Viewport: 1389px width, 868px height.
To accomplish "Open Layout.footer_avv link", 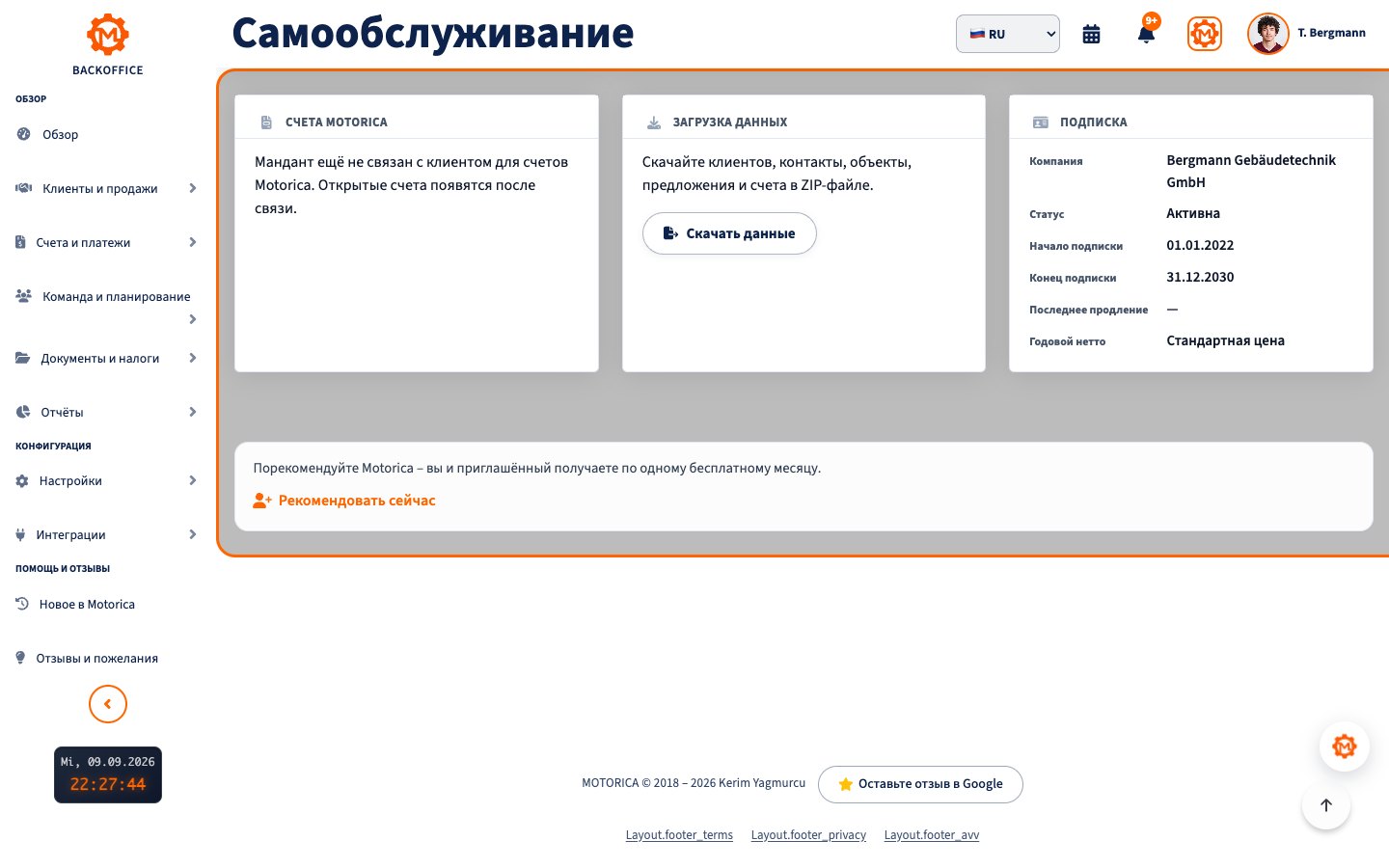I will [932, 835].
